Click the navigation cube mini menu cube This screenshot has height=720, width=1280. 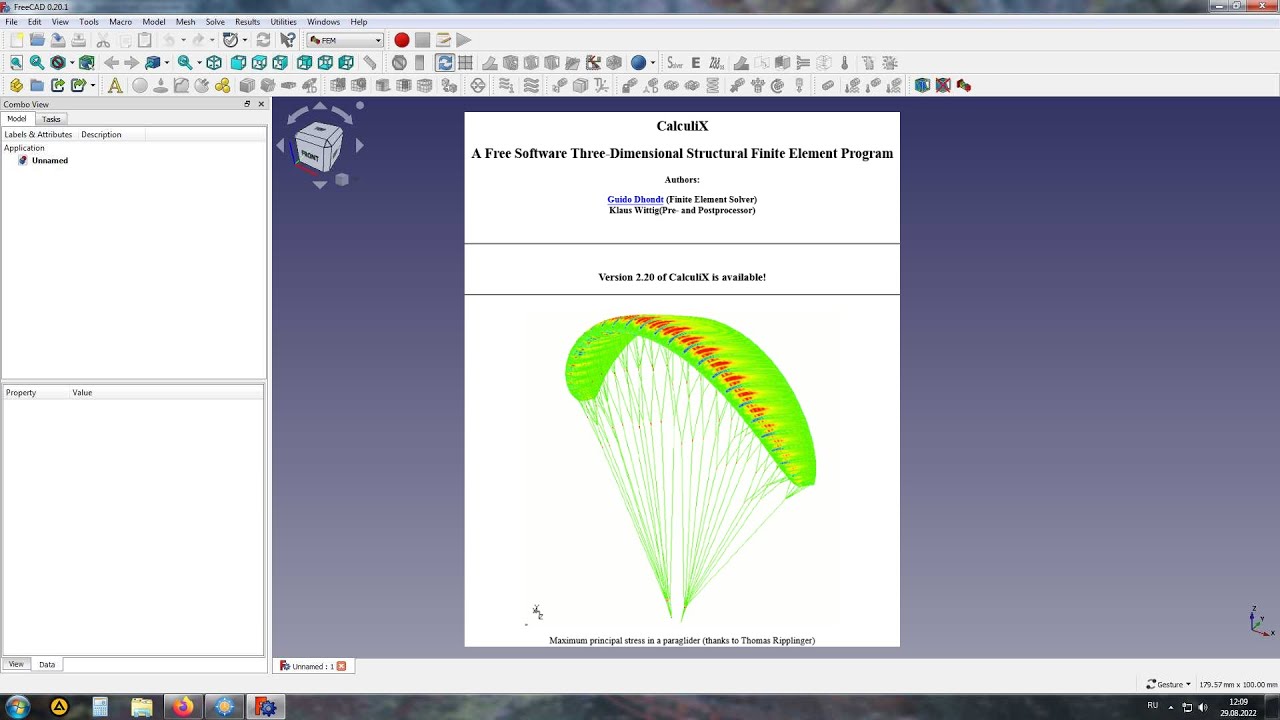pos(342,180)
